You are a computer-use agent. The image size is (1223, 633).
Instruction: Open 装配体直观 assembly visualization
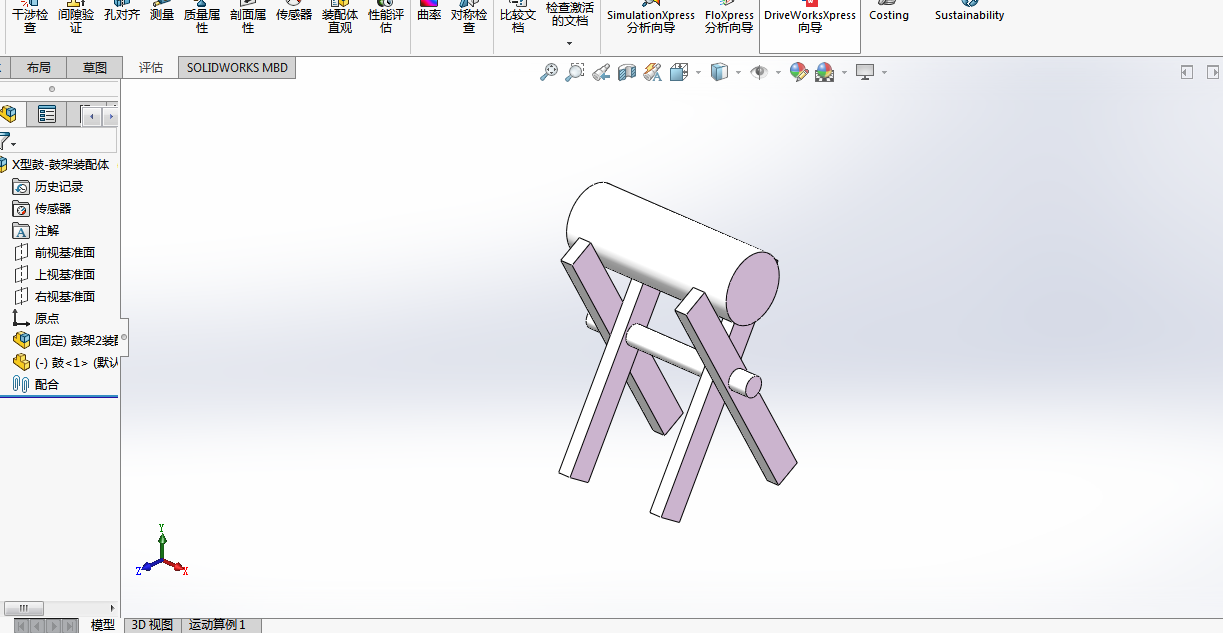(340, 17)
